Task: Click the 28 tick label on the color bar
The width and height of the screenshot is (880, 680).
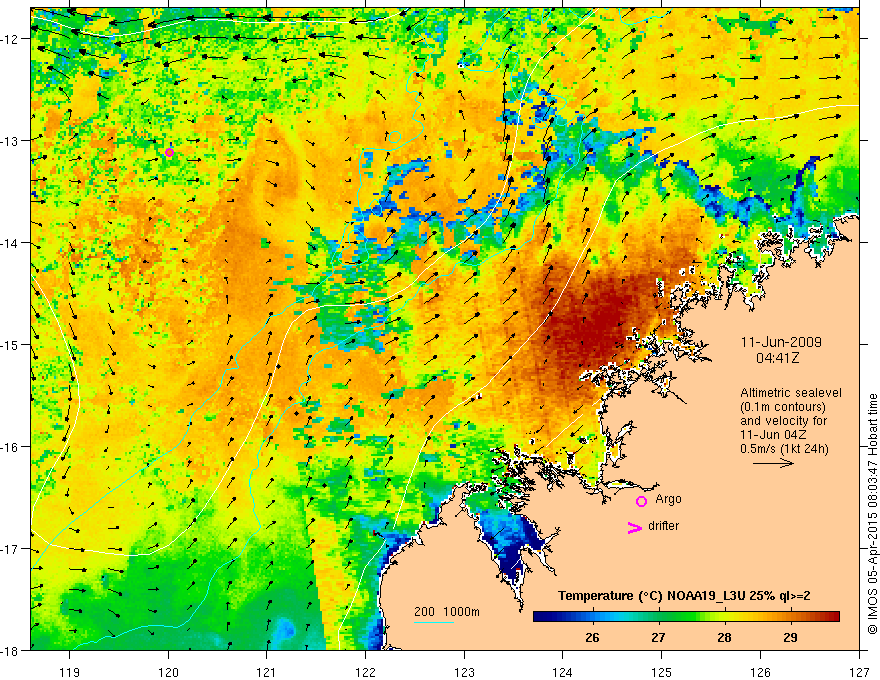Action: pos(725,638)
